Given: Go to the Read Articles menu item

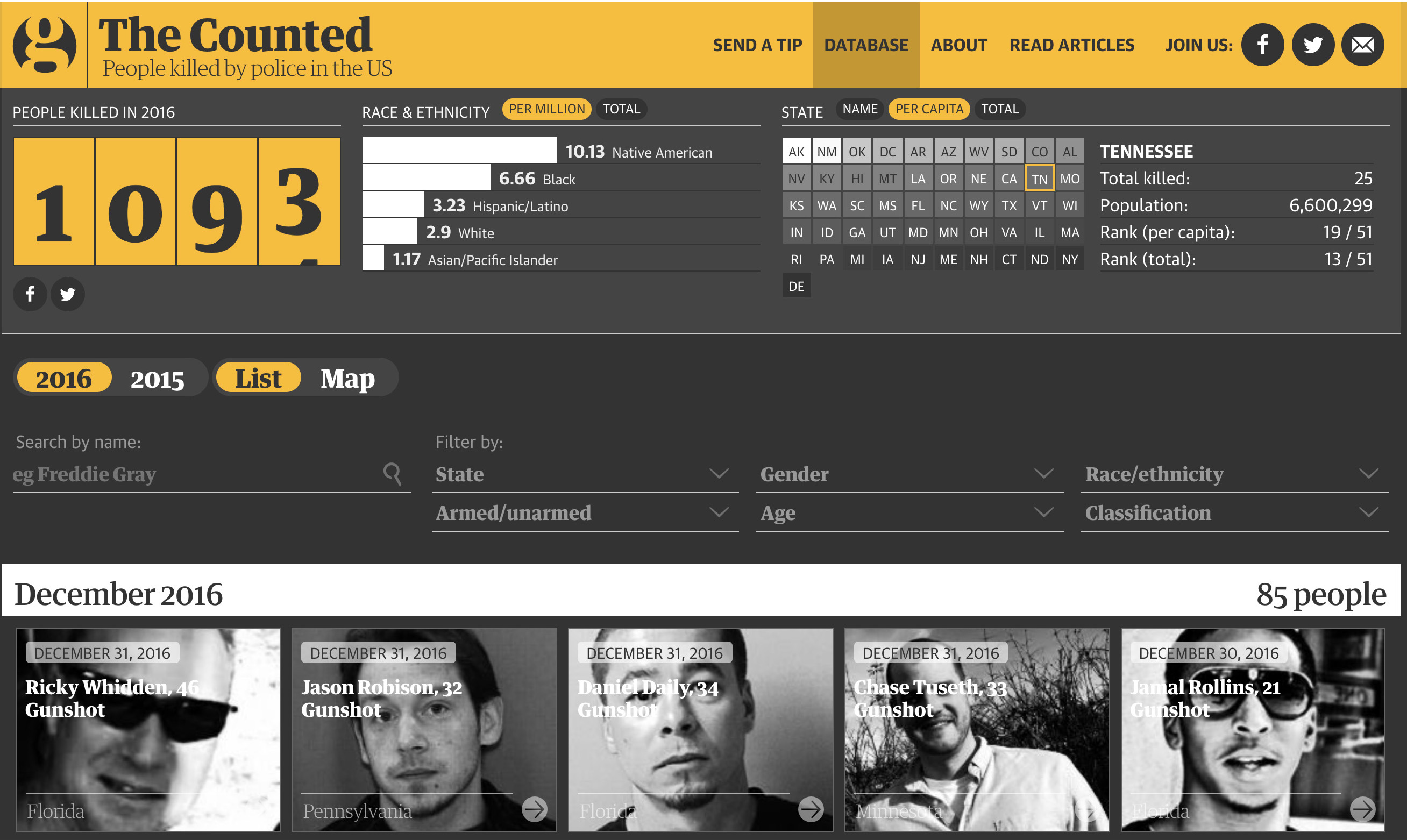Looking at the screenshot, I should pyautogui.click(x=1071, y=45).
